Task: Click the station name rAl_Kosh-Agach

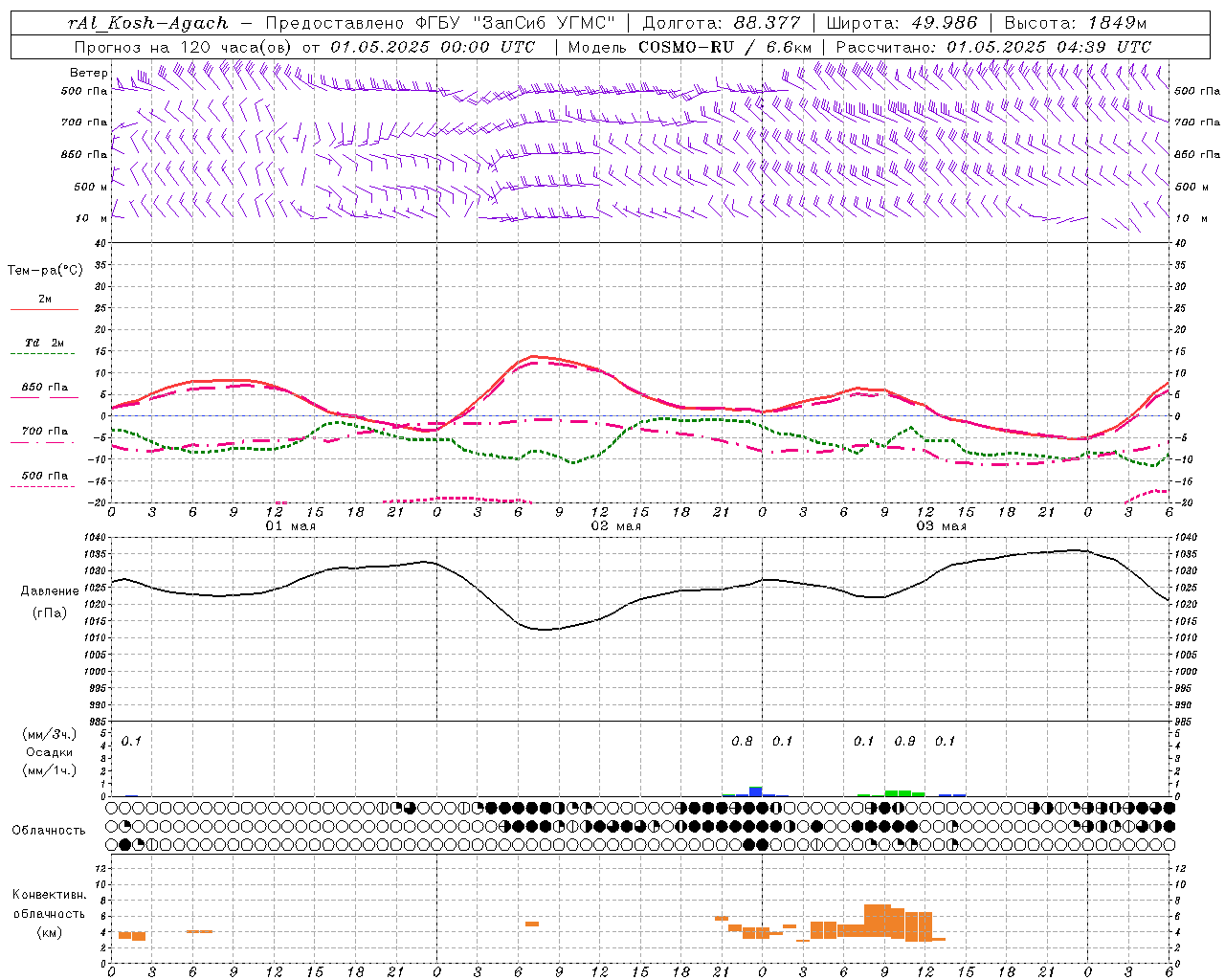Action: 148,23
